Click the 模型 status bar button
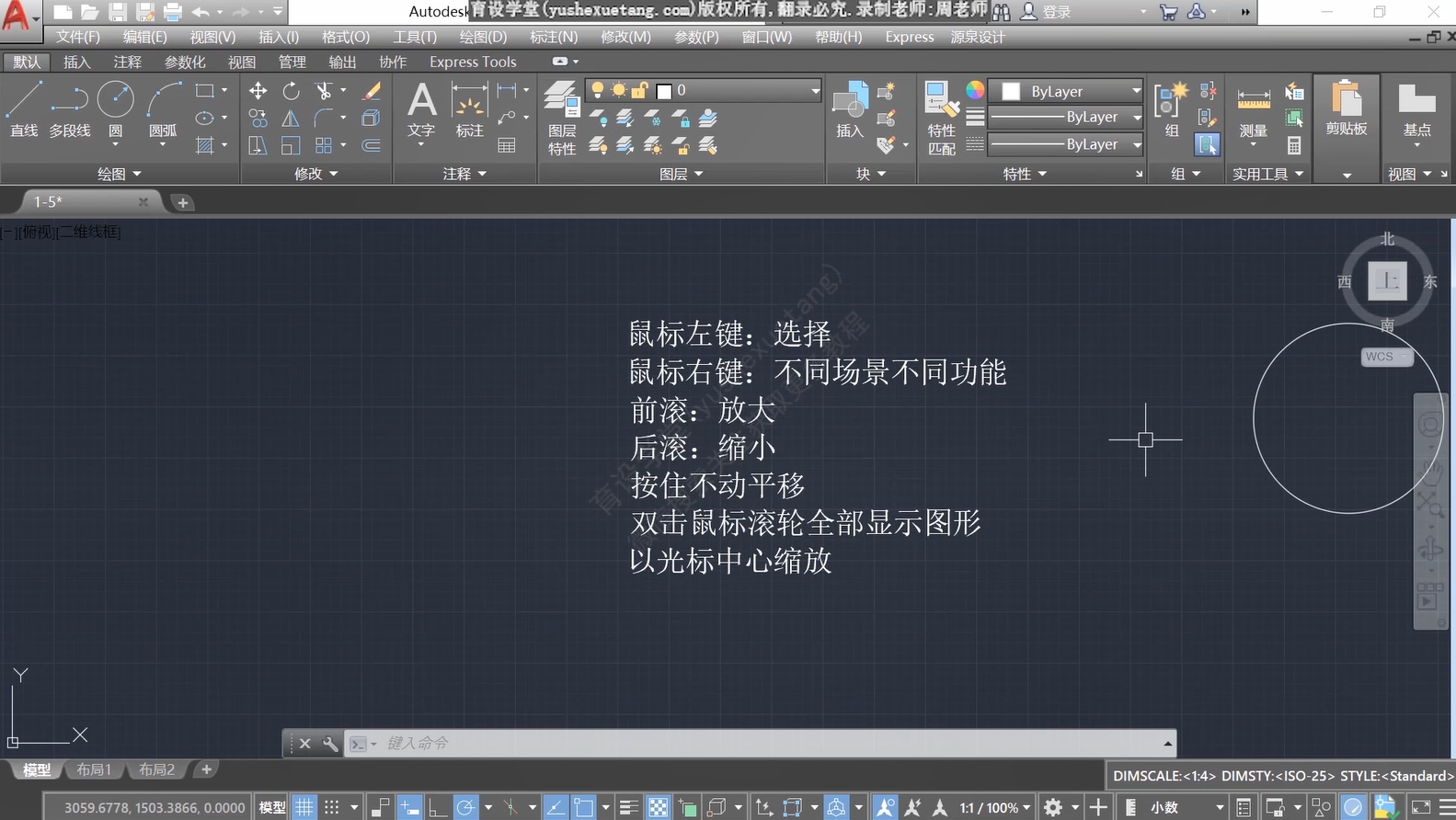This screenshot has height=820, width=1456. (272, 807)
